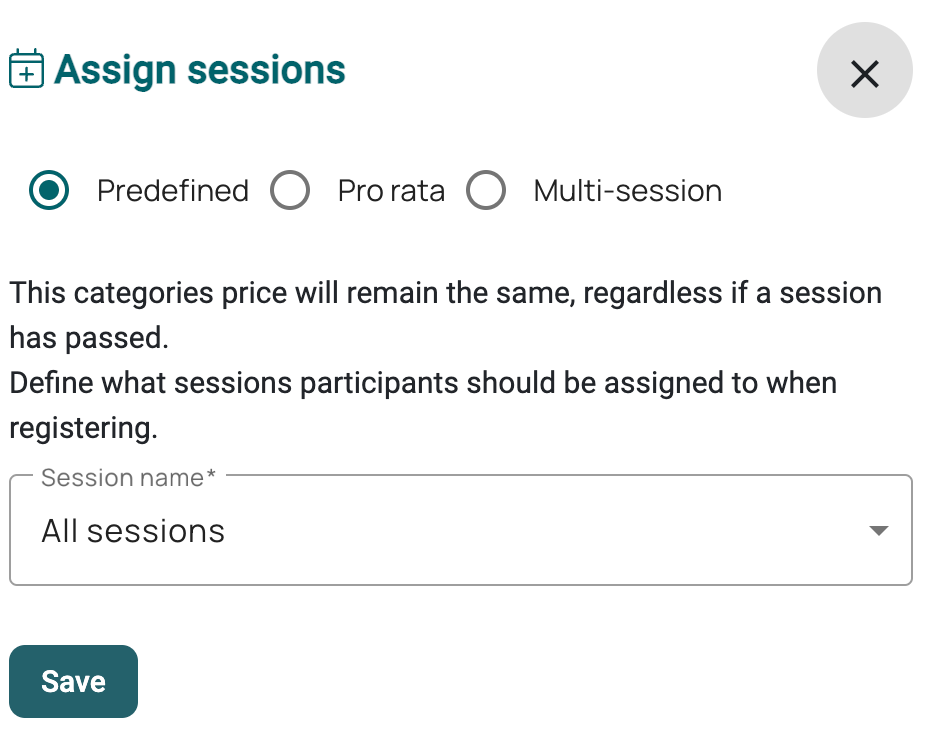Click the word "registering."
Viewport: 952px width, 746px height.
point(83,428)
